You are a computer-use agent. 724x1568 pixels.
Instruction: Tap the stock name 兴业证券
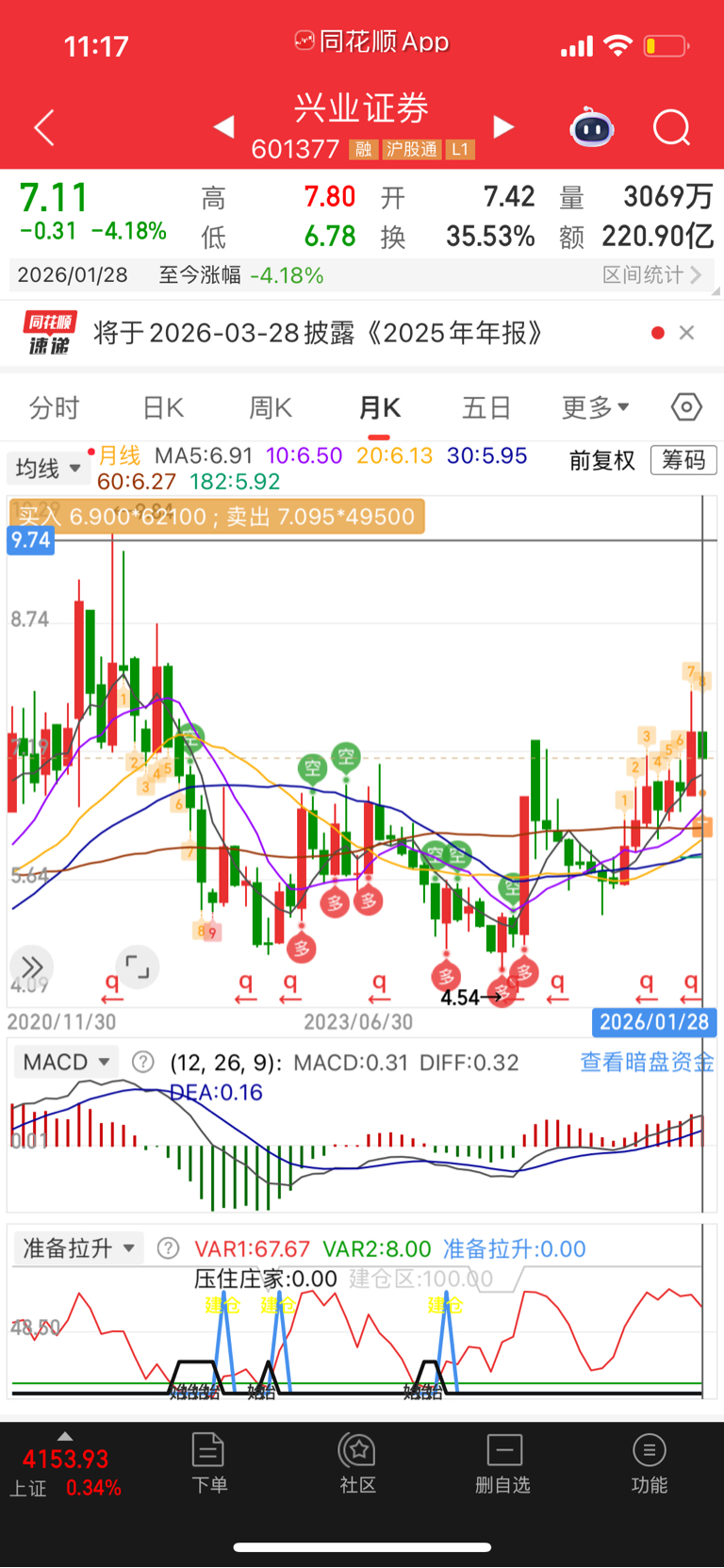pyautogui.click(x=362, y=108)
